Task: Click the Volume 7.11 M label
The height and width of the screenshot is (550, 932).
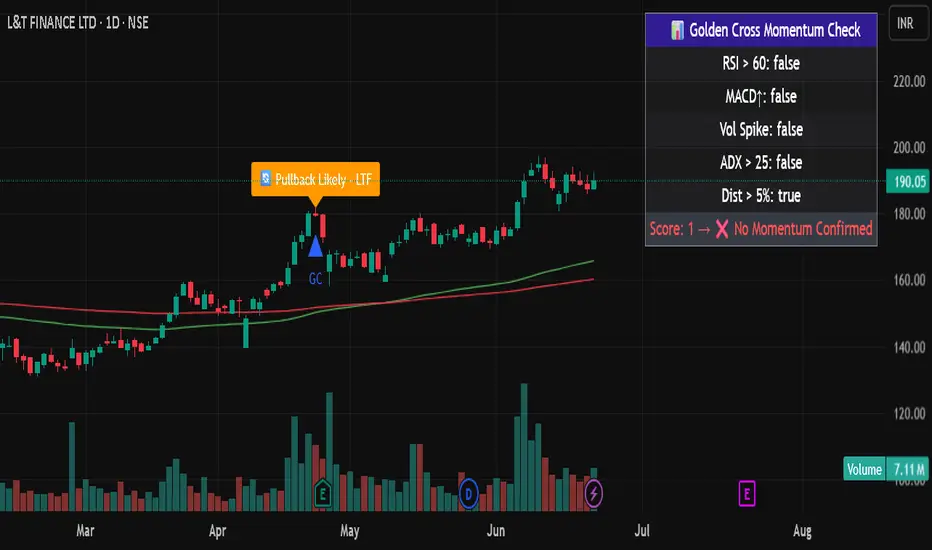Action: click(x=886, y=469)
